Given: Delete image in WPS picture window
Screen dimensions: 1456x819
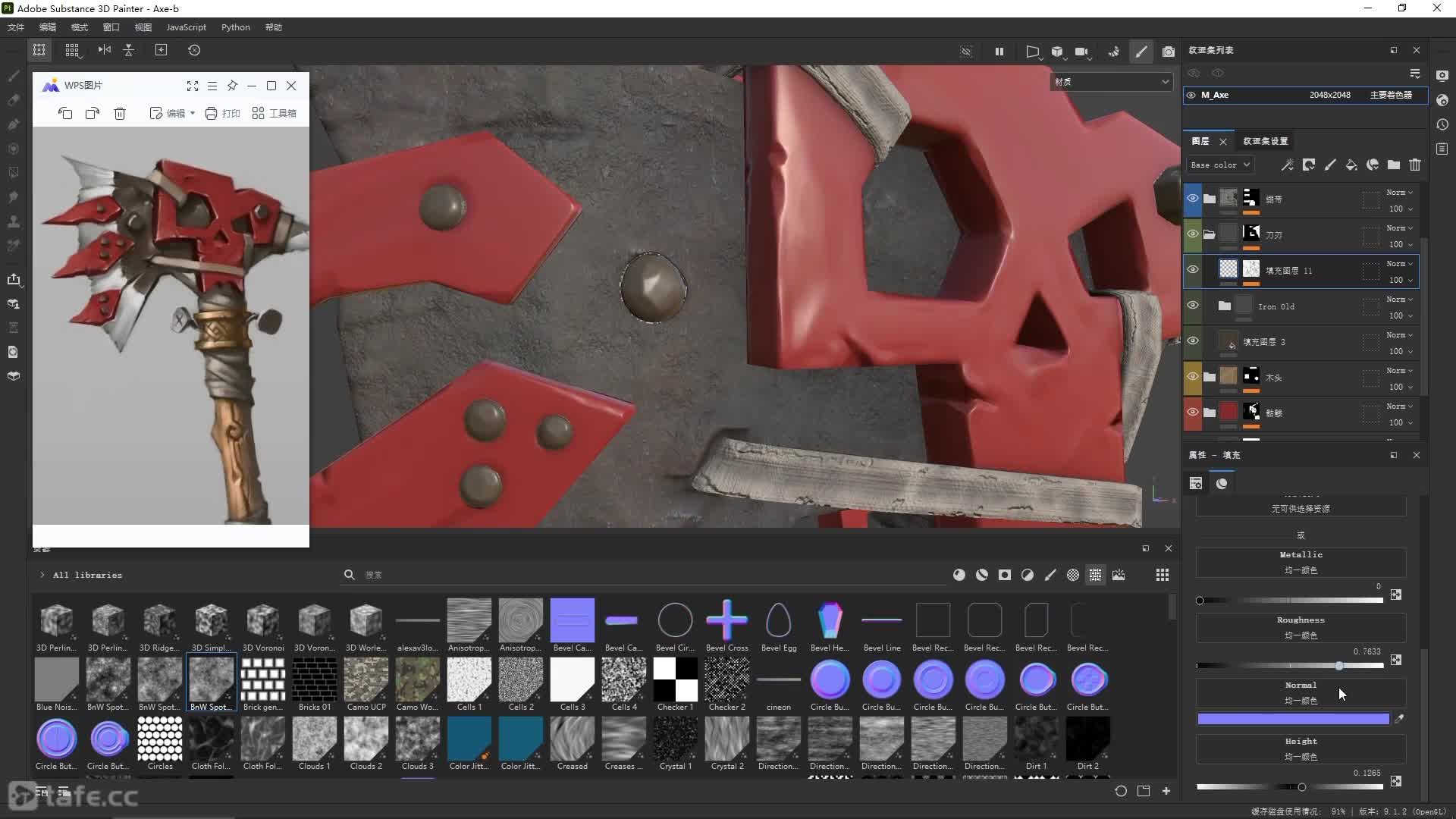Looking at the screenshot, I should point(120,113).
